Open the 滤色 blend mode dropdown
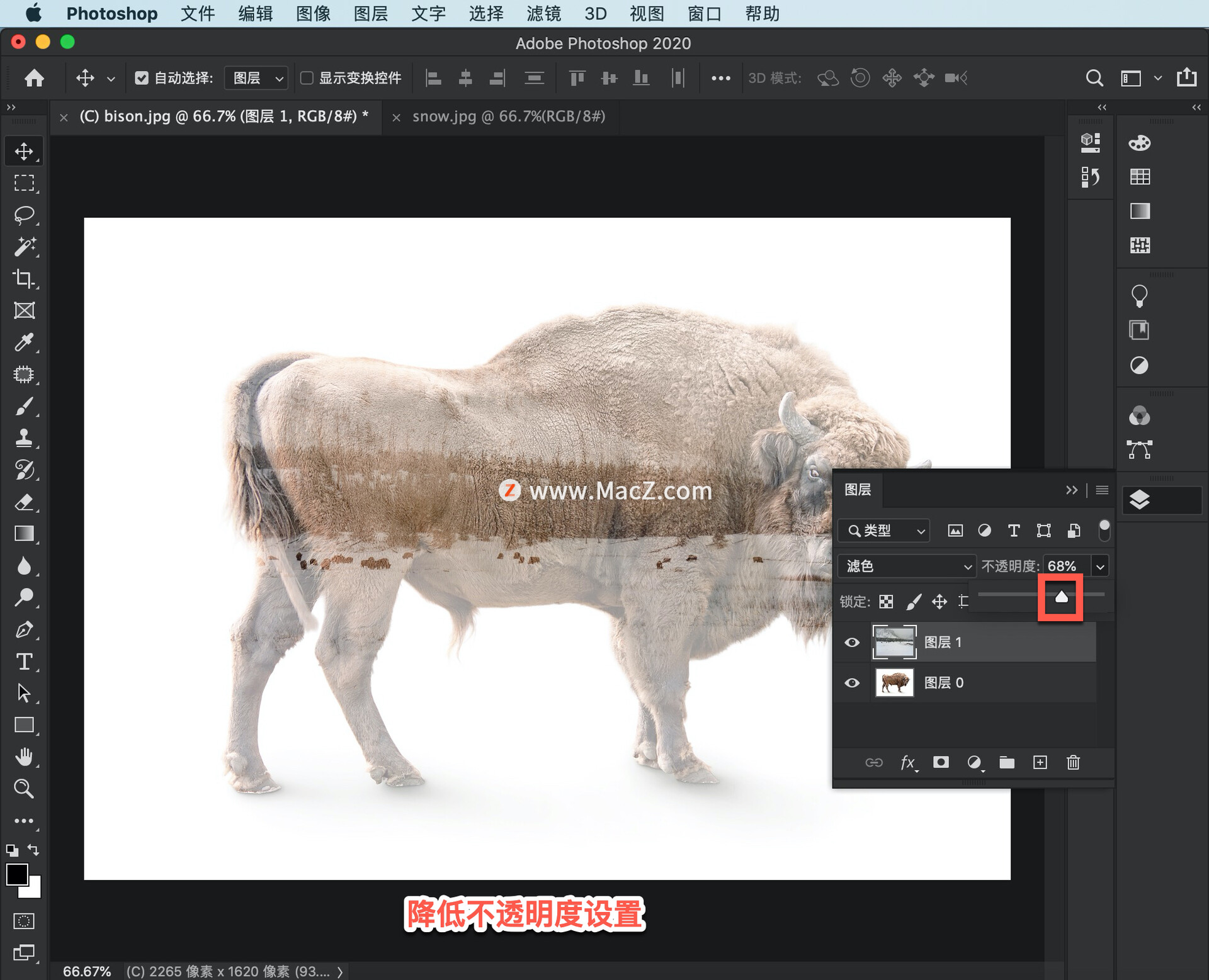1209x980 pixels. coord(907,566)
